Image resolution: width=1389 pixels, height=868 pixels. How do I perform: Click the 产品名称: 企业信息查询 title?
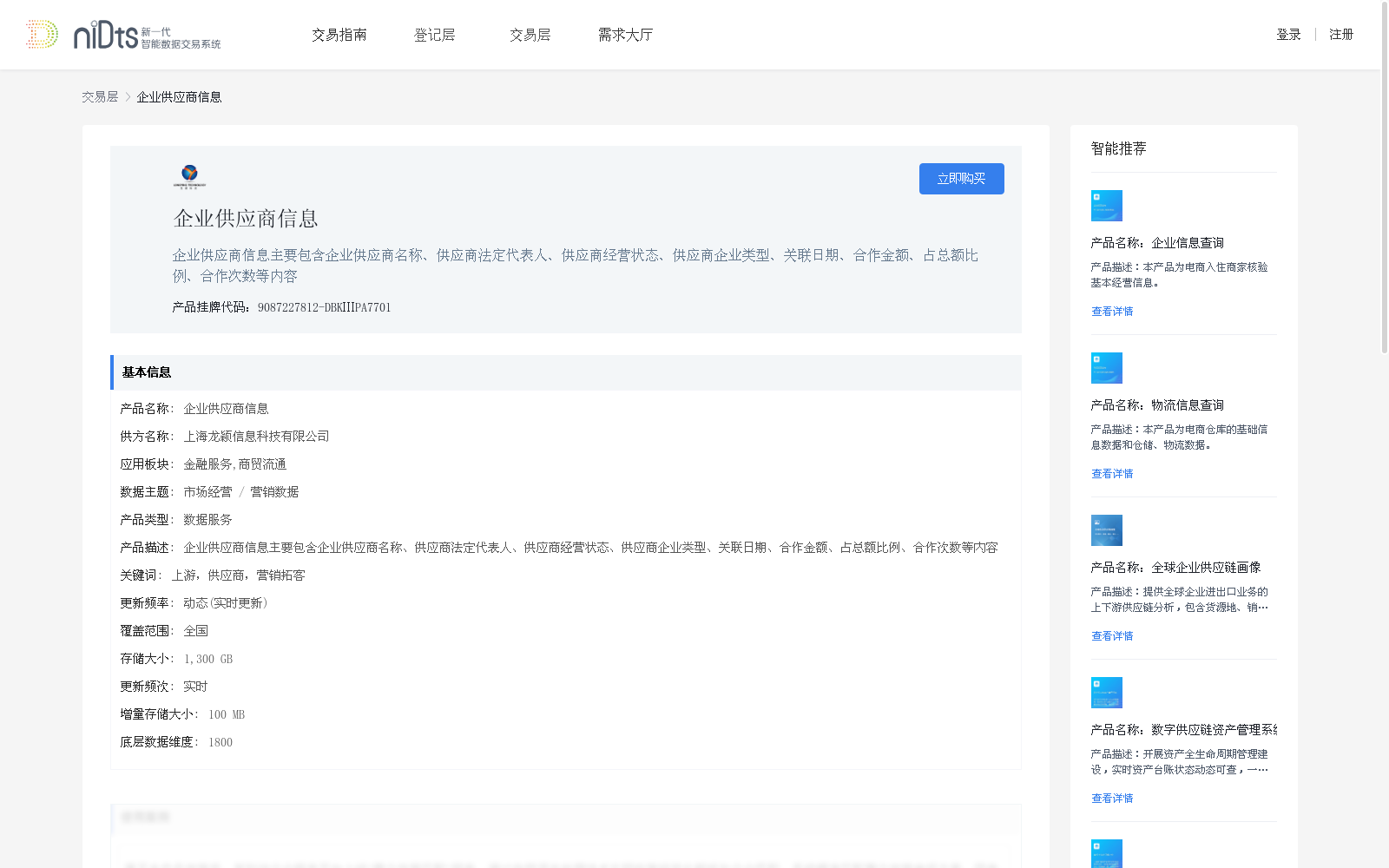(x=1157, y=243)
